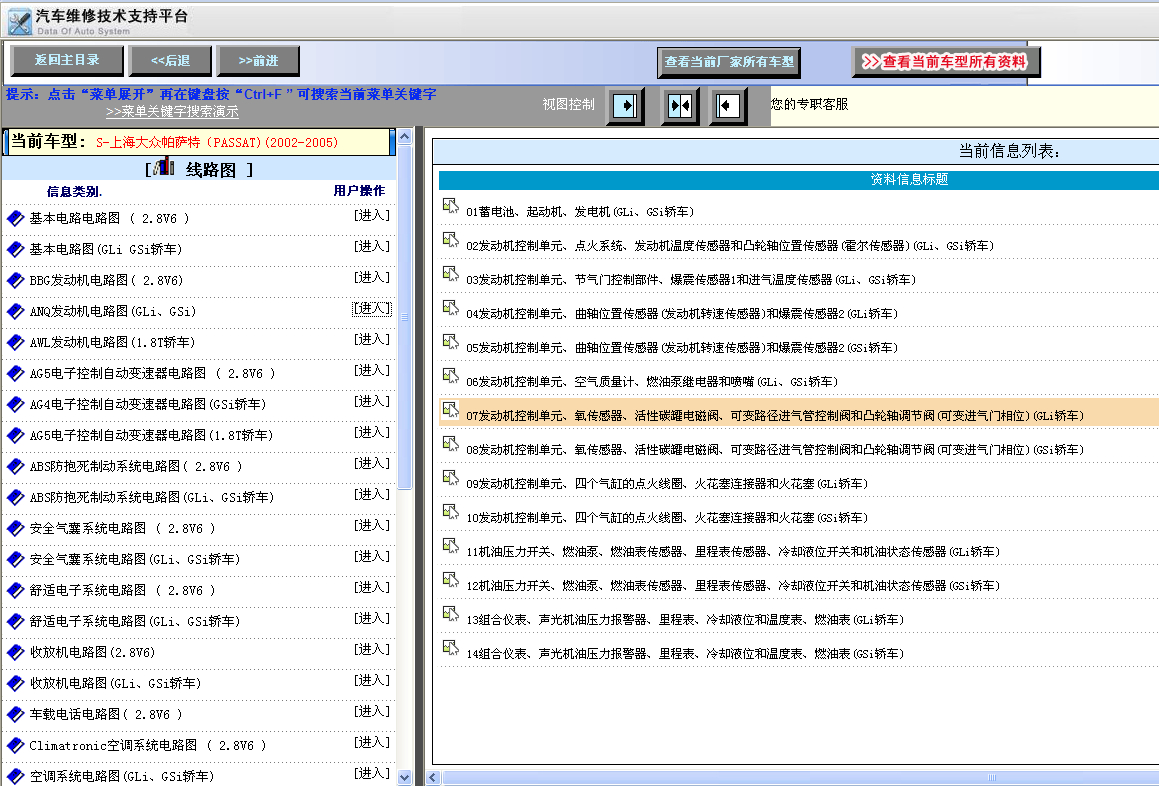Click document icon for 09发动机控制单元 row
The width and height of the screenshot is (1159, 786).
(450, 478)
